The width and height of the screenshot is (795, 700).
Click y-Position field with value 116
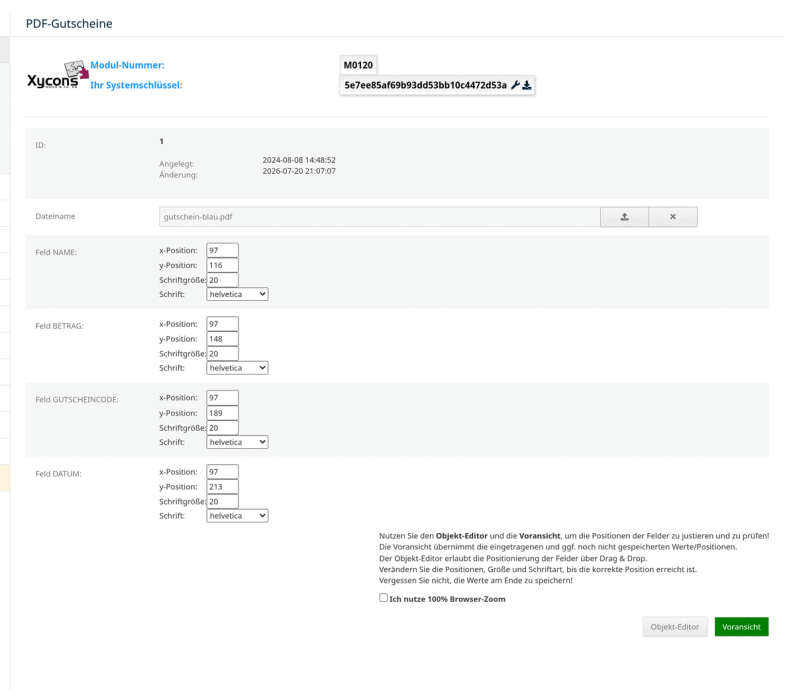(x=222, y=265)
